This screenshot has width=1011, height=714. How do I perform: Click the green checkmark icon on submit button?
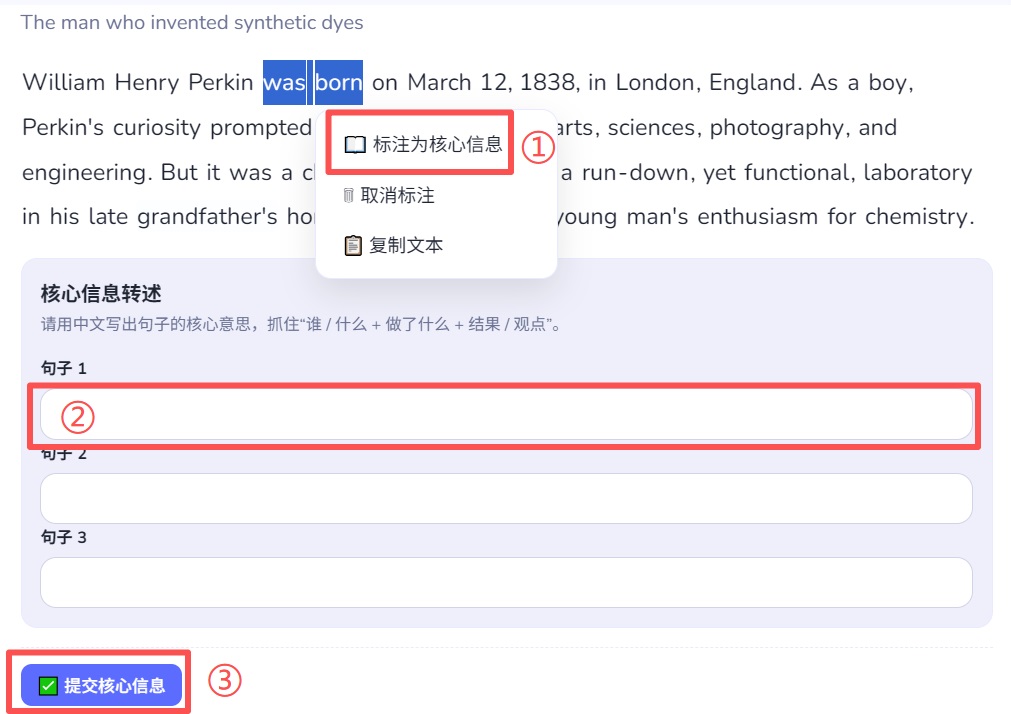[48, 686]
